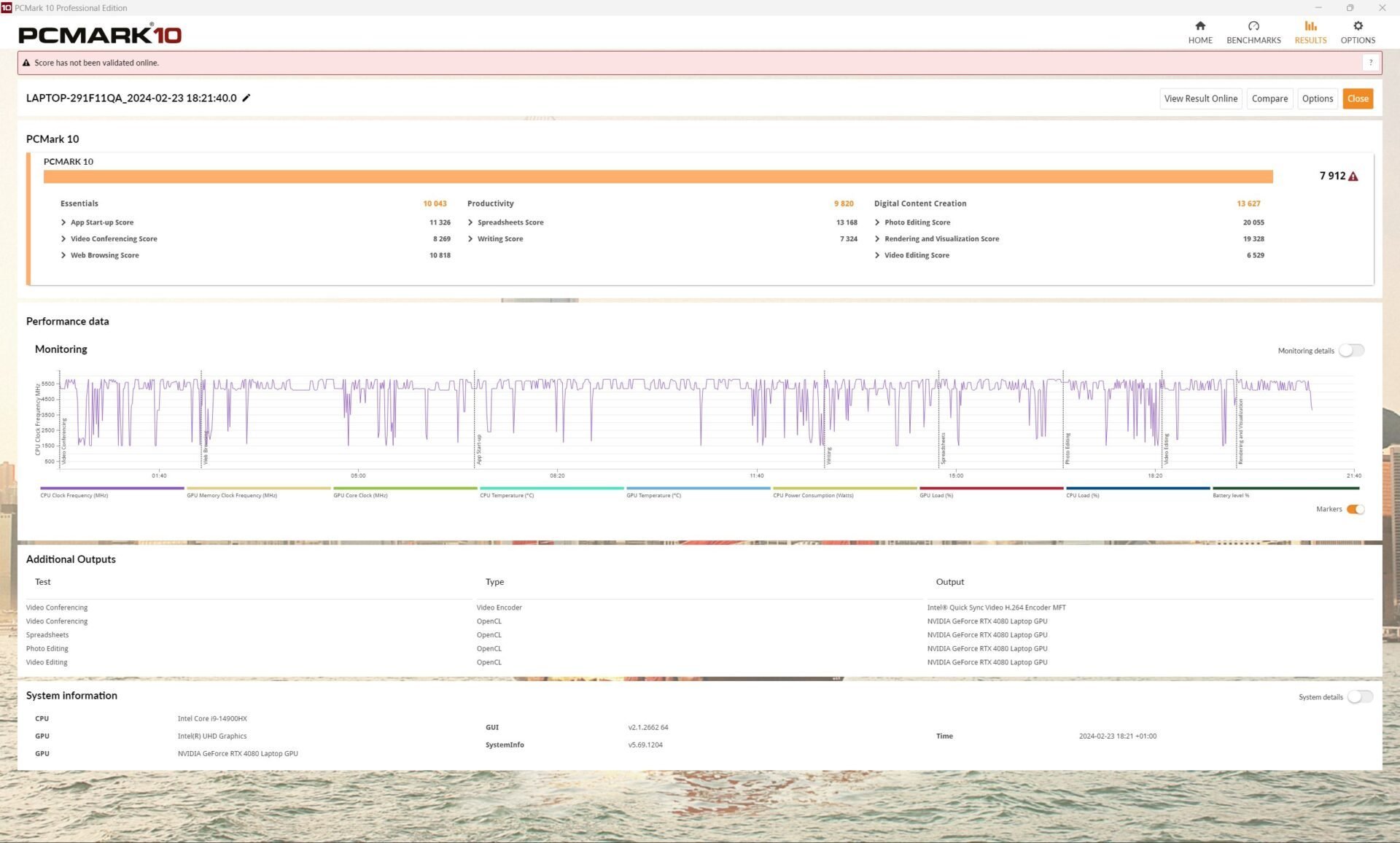Restore down the PCMark window
This screenshot has height=843, width=1400.
coord(1350,8)
